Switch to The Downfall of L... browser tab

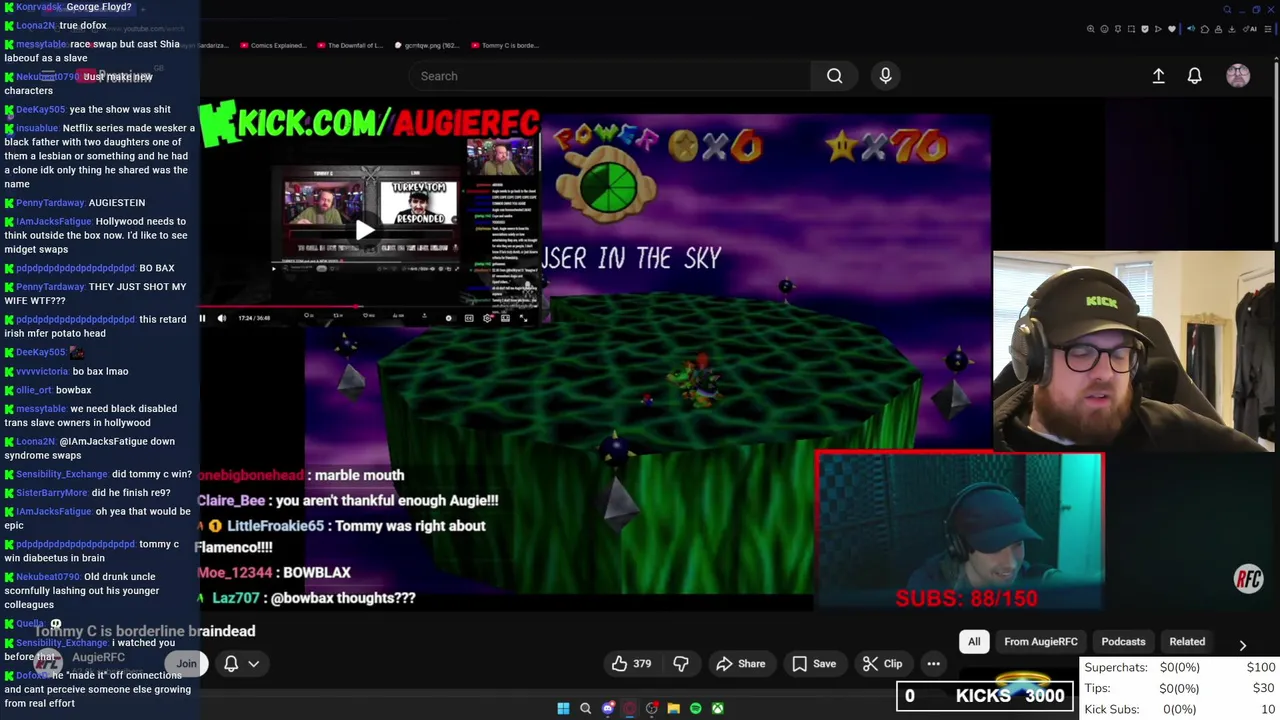click(x=349, y=45)
